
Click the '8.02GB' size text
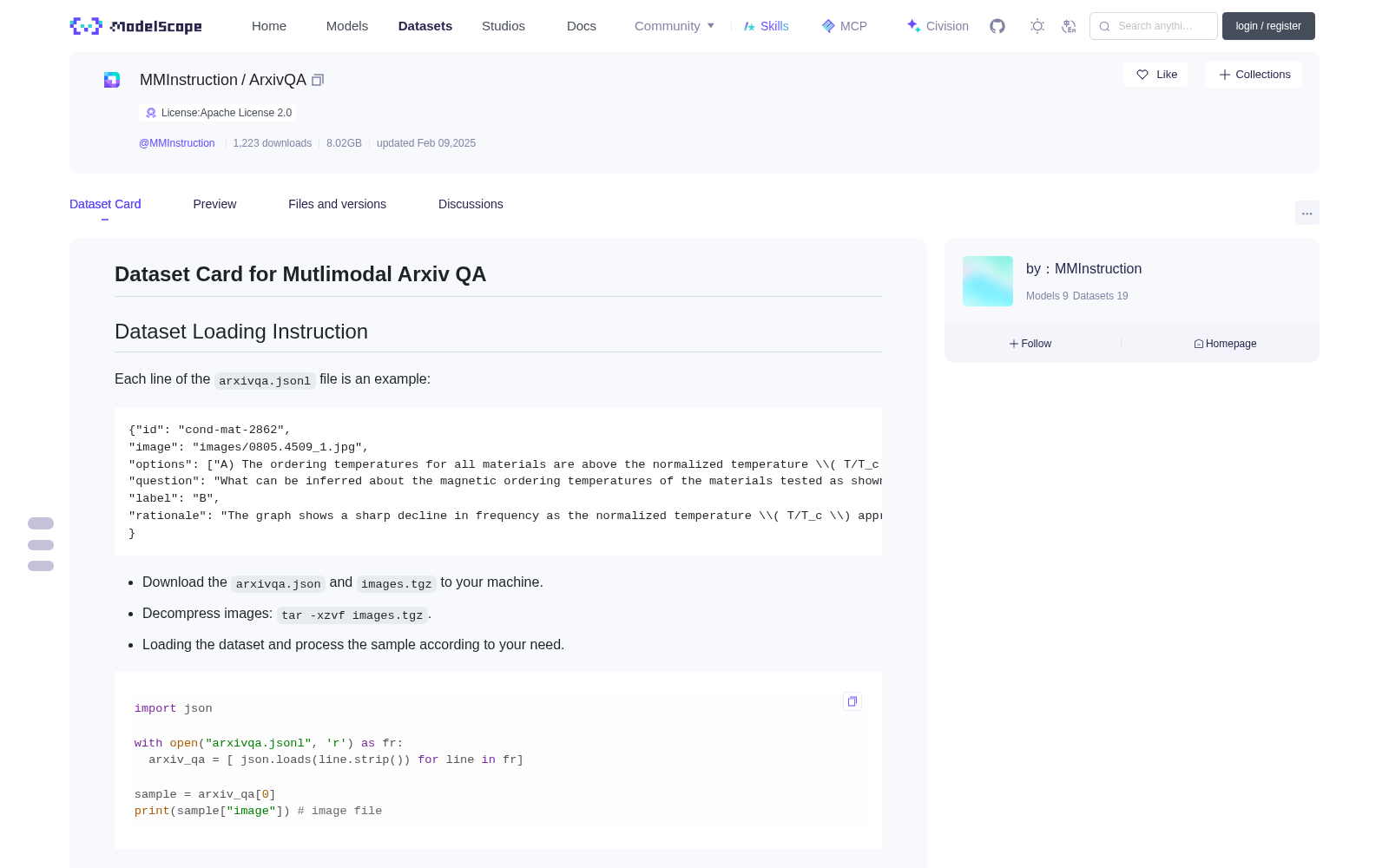click(344, 143)
